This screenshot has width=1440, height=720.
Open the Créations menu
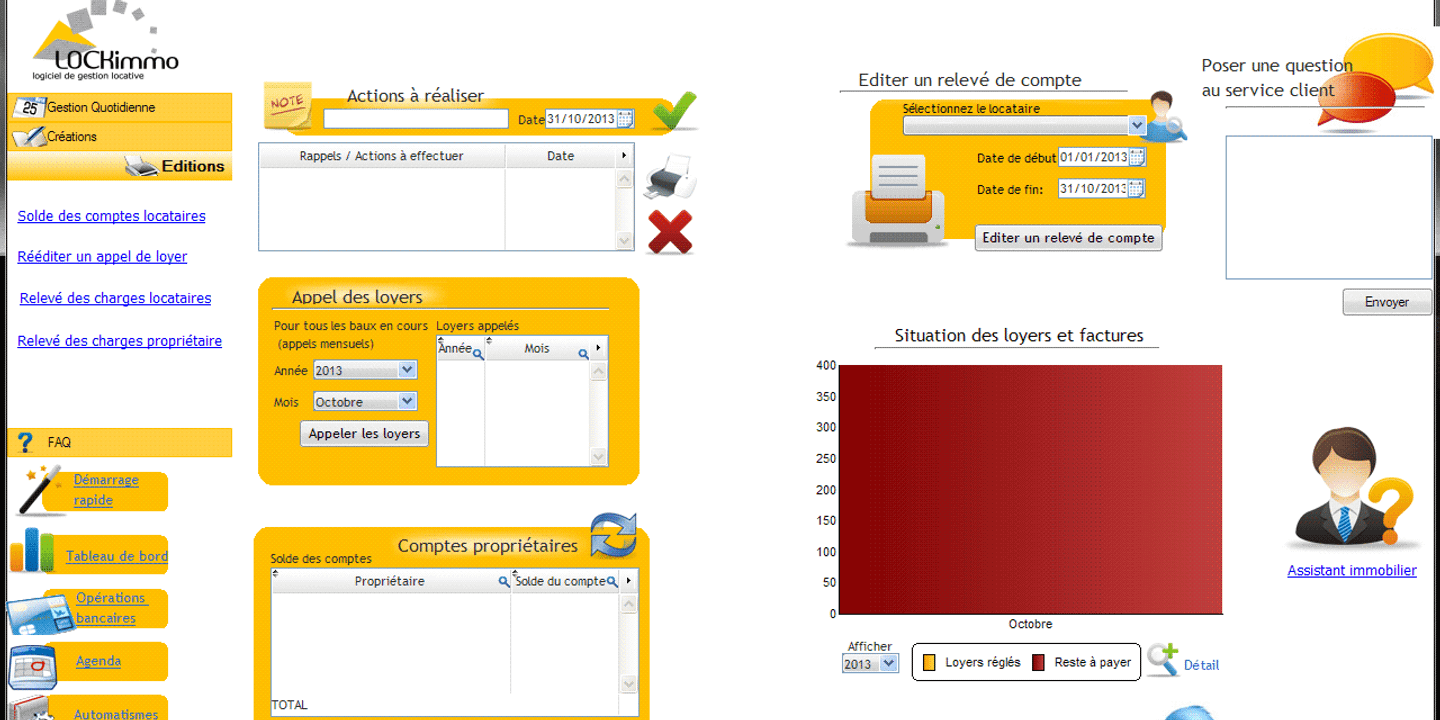pyautogui.click(x=119, y=136)
